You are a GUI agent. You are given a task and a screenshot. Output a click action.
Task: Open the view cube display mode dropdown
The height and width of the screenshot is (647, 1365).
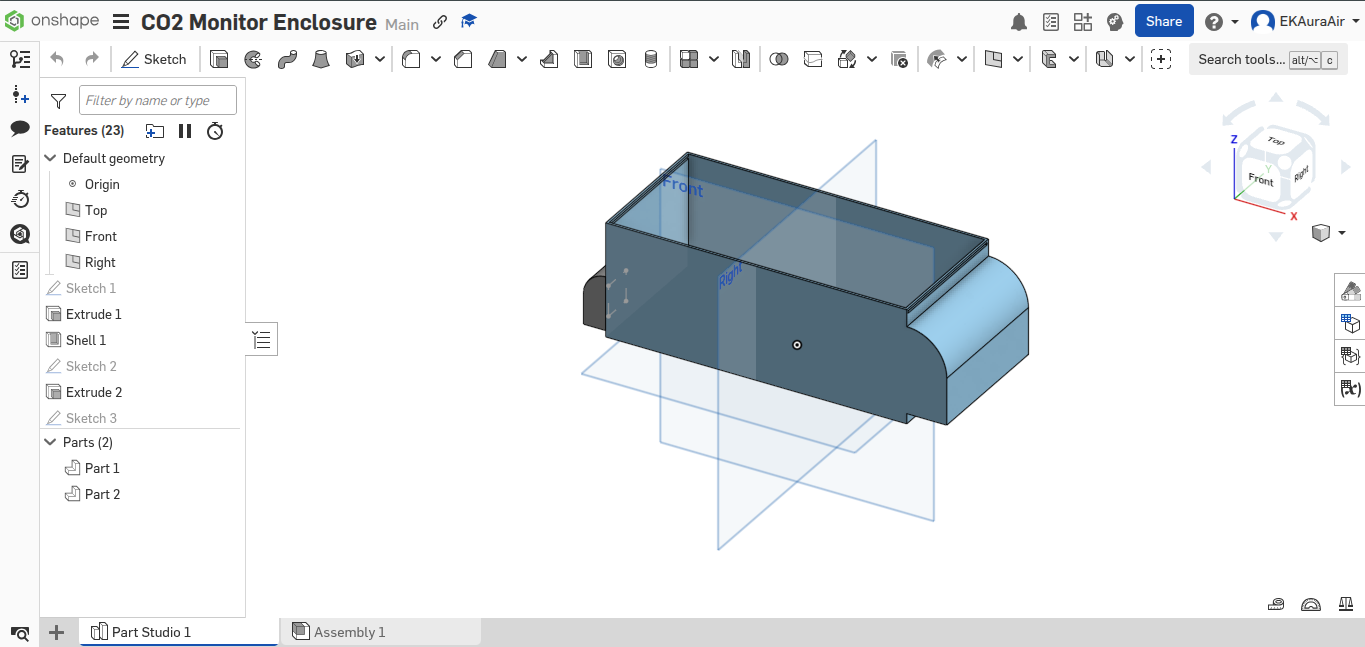(1341, 232)
